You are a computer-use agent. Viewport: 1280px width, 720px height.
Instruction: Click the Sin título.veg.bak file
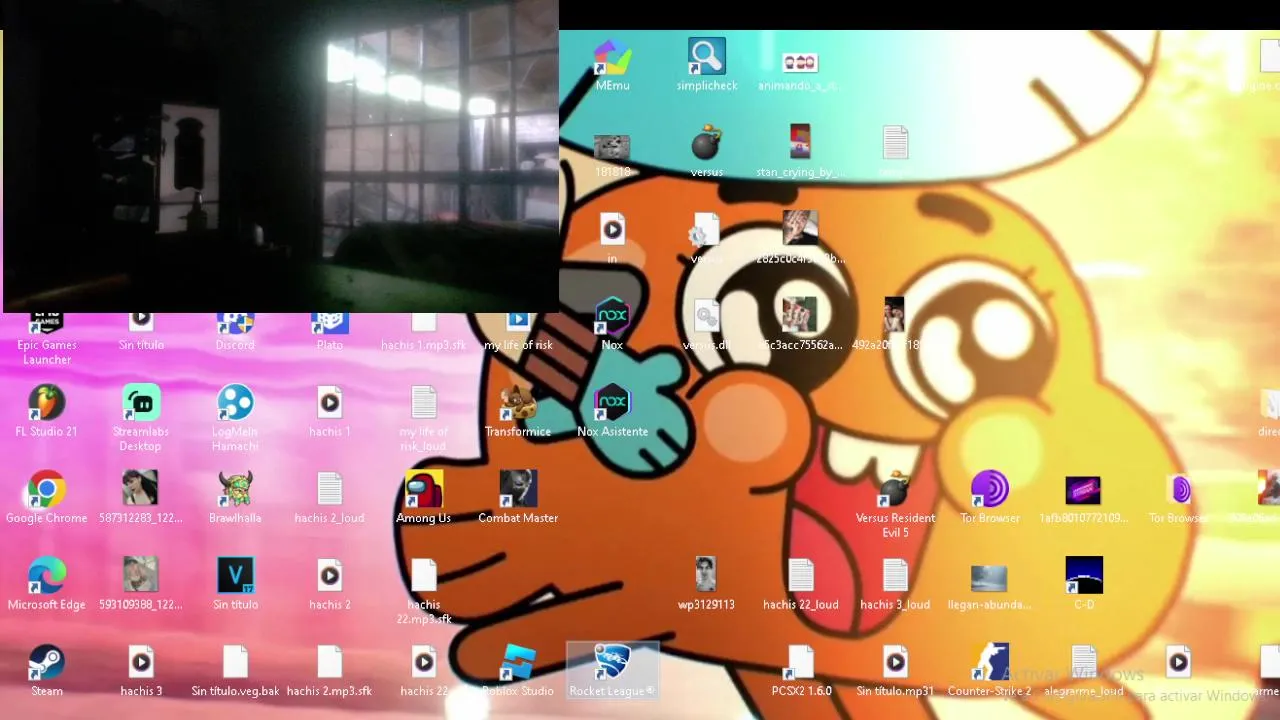235,671
